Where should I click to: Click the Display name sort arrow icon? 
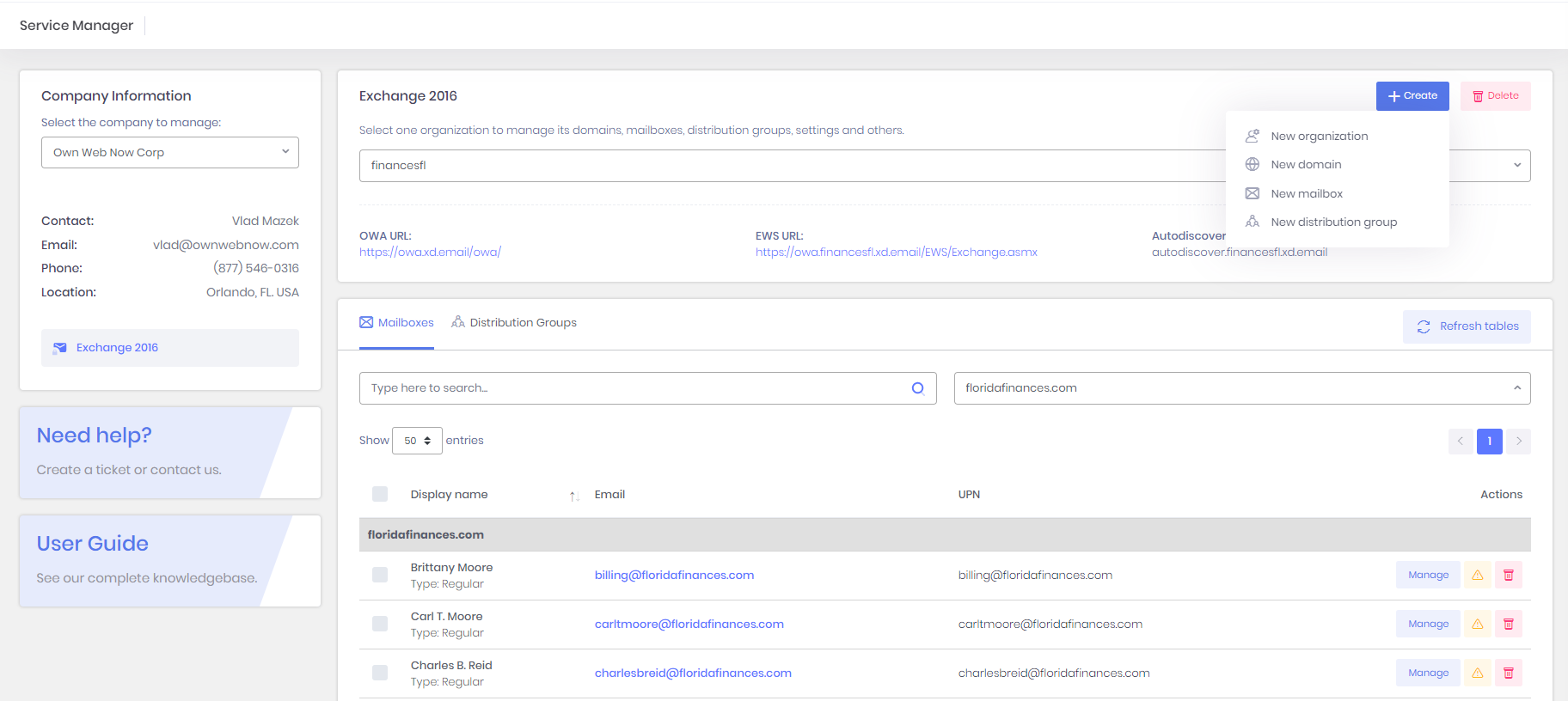click(x=573, y=496)
